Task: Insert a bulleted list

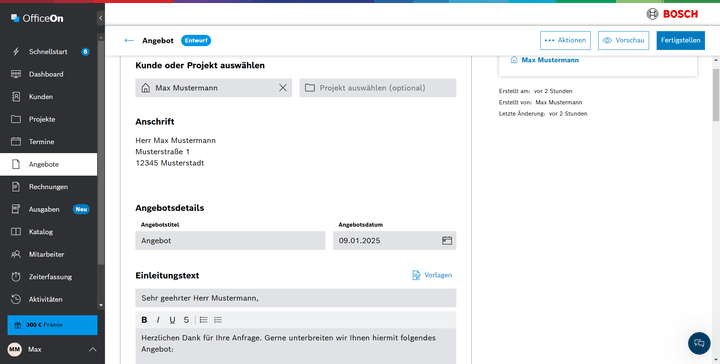Action: tap(203, 320)
